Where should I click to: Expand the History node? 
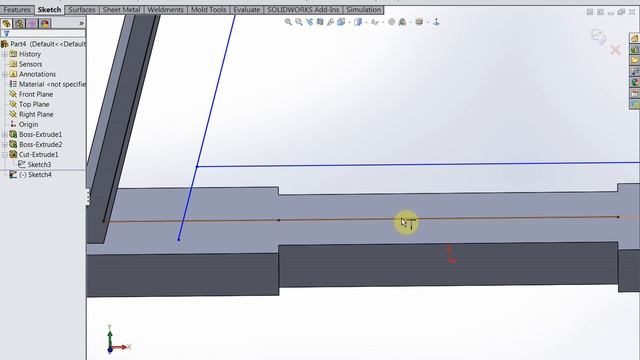tap(4, 54)
